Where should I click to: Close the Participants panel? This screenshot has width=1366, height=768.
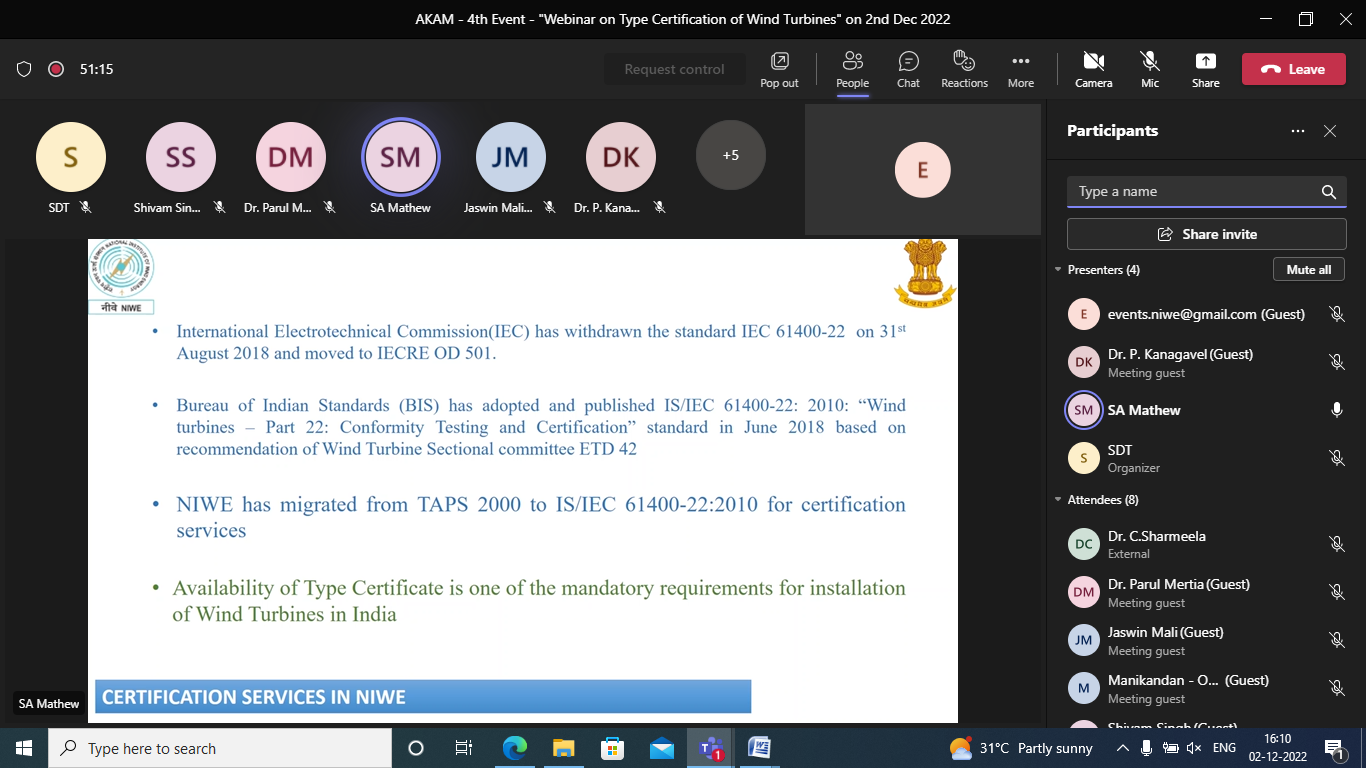click(x=1330, y=131)
